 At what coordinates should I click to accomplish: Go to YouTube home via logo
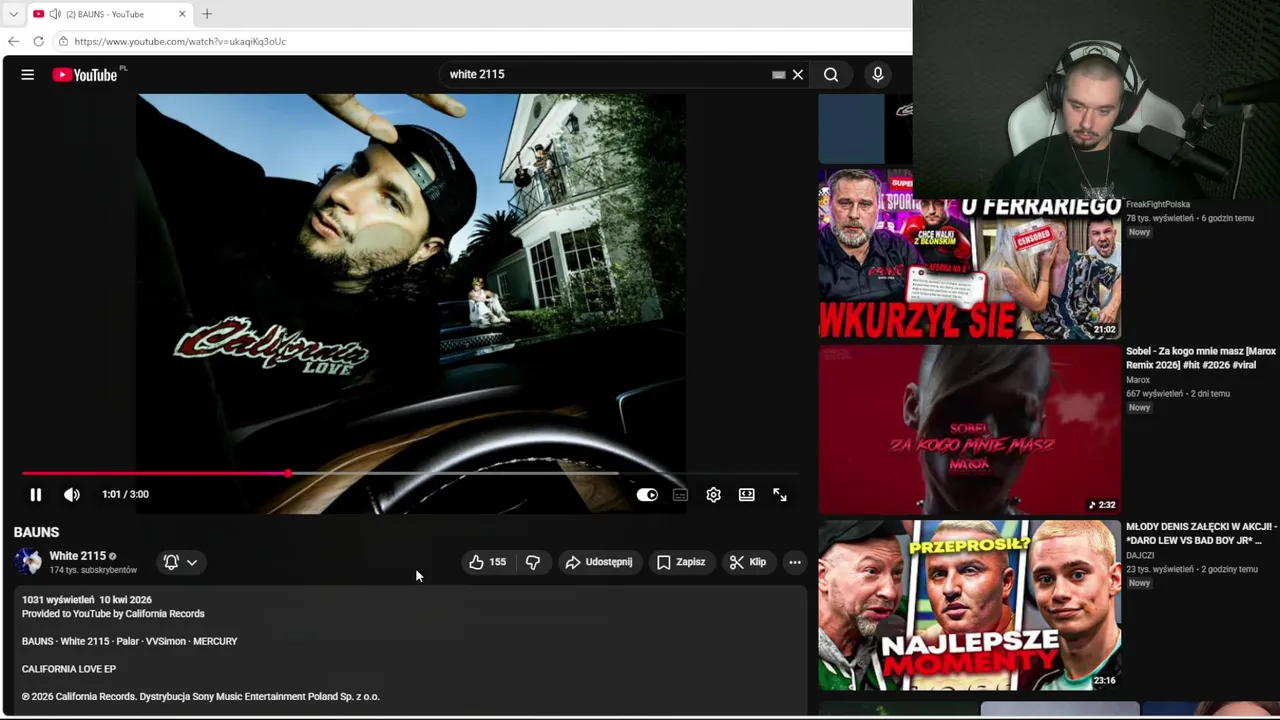click(85, 75)
